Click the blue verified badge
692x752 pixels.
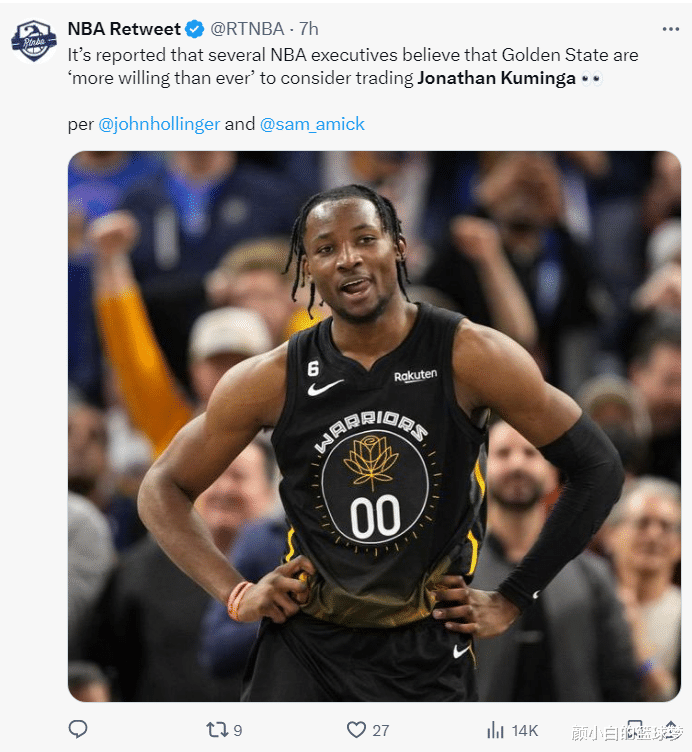pos(194,29)
